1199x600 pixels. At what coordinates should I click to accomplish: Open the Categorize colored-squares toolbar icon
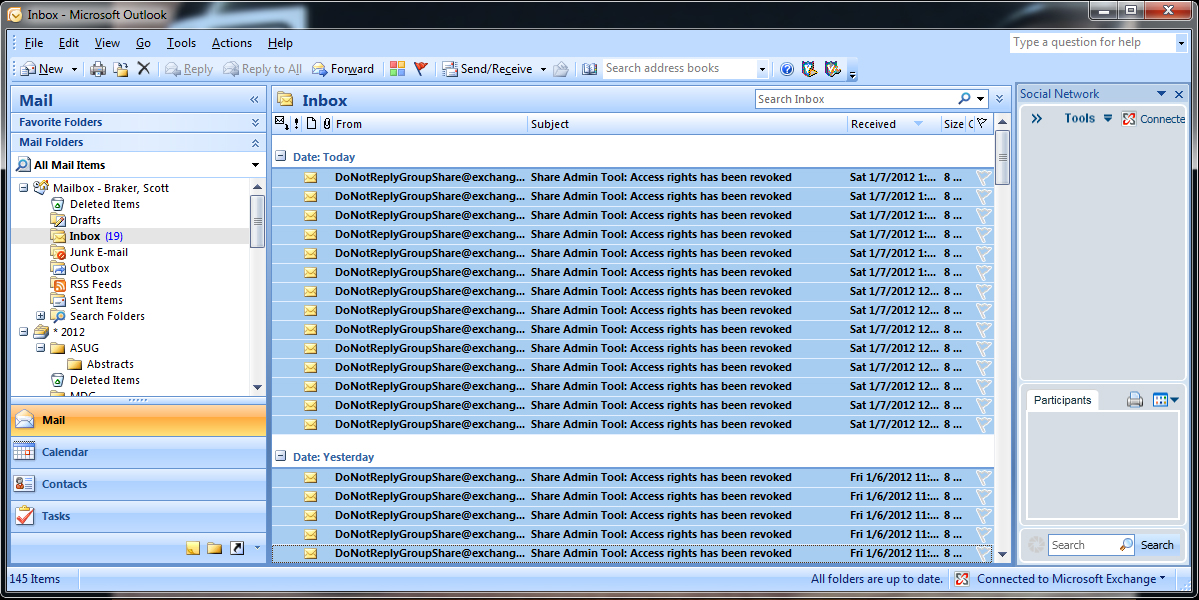click(397, 69)
